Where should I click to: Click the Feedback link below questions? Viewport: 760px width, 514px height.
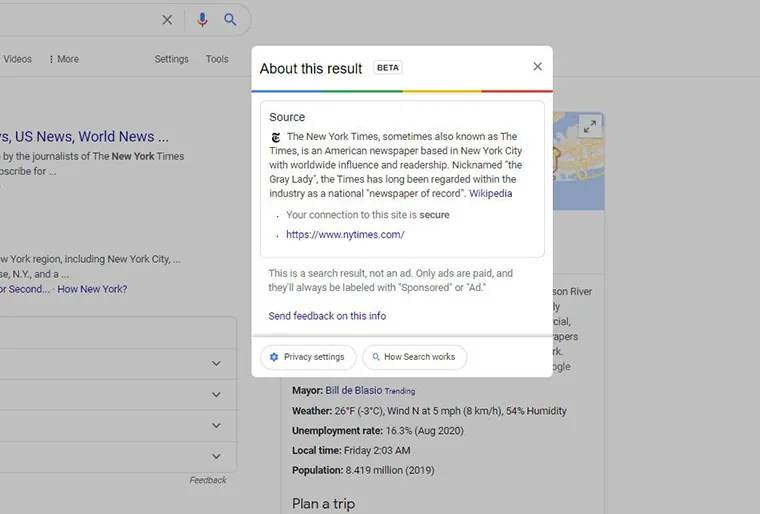pos(208,480)
